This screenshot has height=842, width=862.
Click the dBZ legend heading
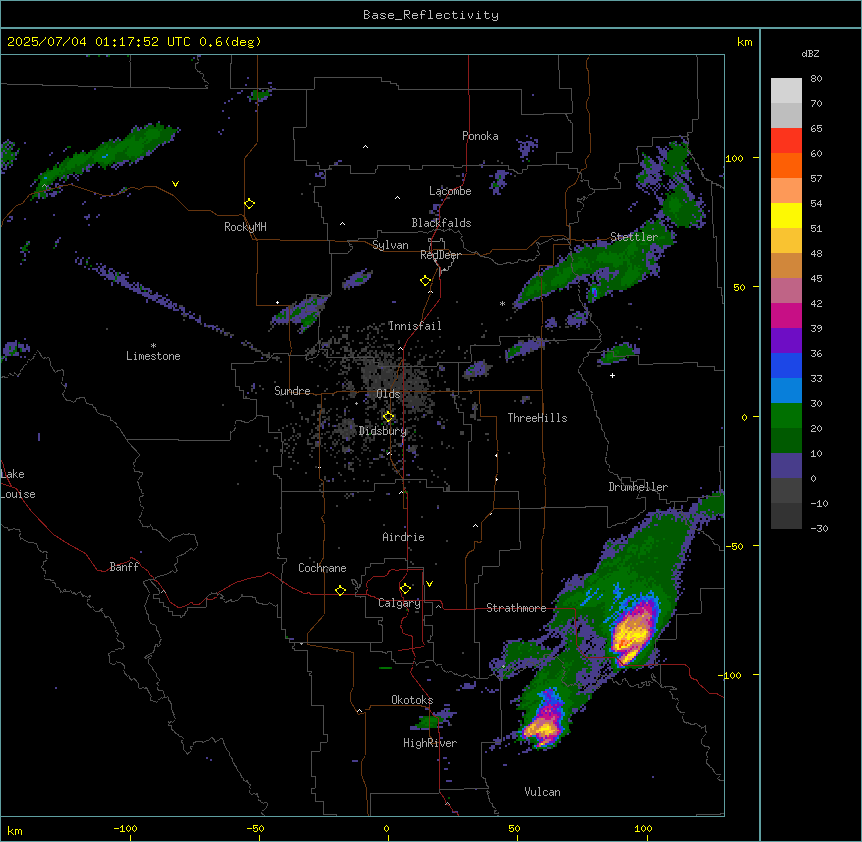pyautogui.click(x=810, y=53)
